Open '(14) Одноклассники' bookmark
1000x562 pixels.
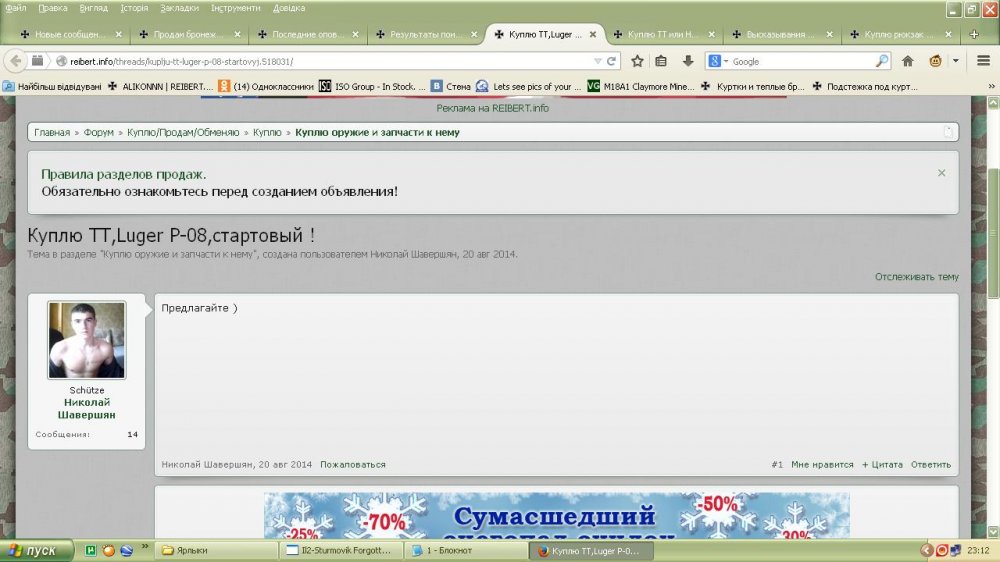pyautogui.click(x=266, y=86)
